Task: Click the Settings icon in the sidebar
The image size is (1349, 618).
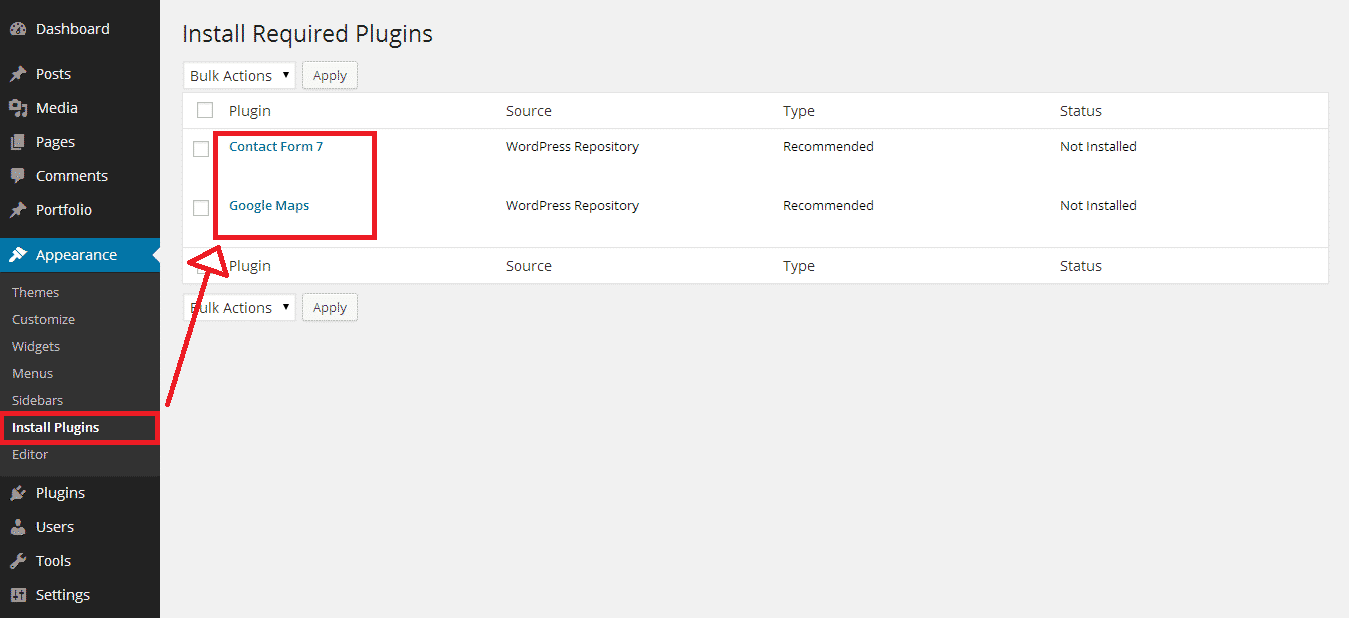Action: 18,595
